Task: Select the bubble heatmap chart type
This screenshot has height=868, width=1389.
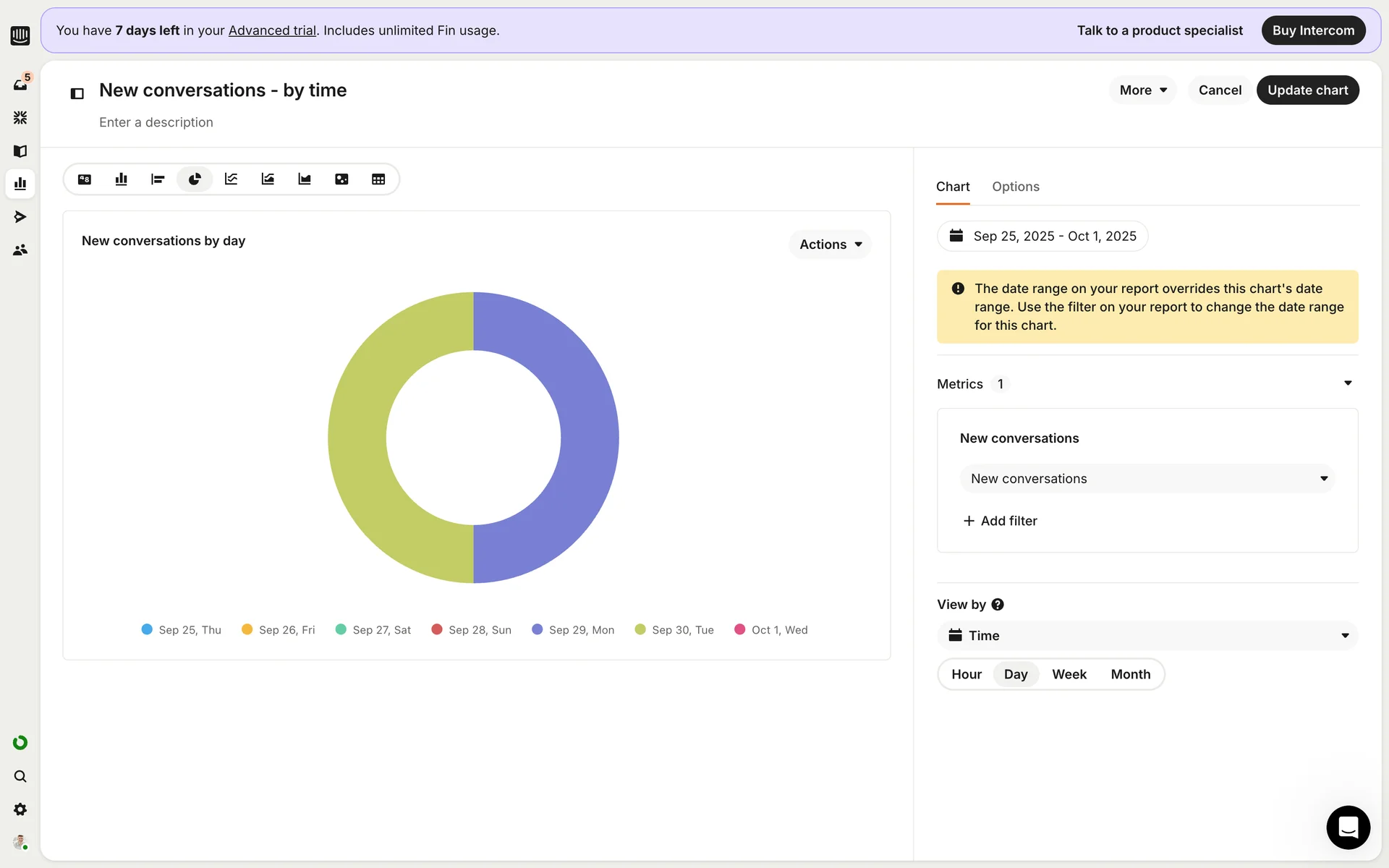Action: [341, 179]
